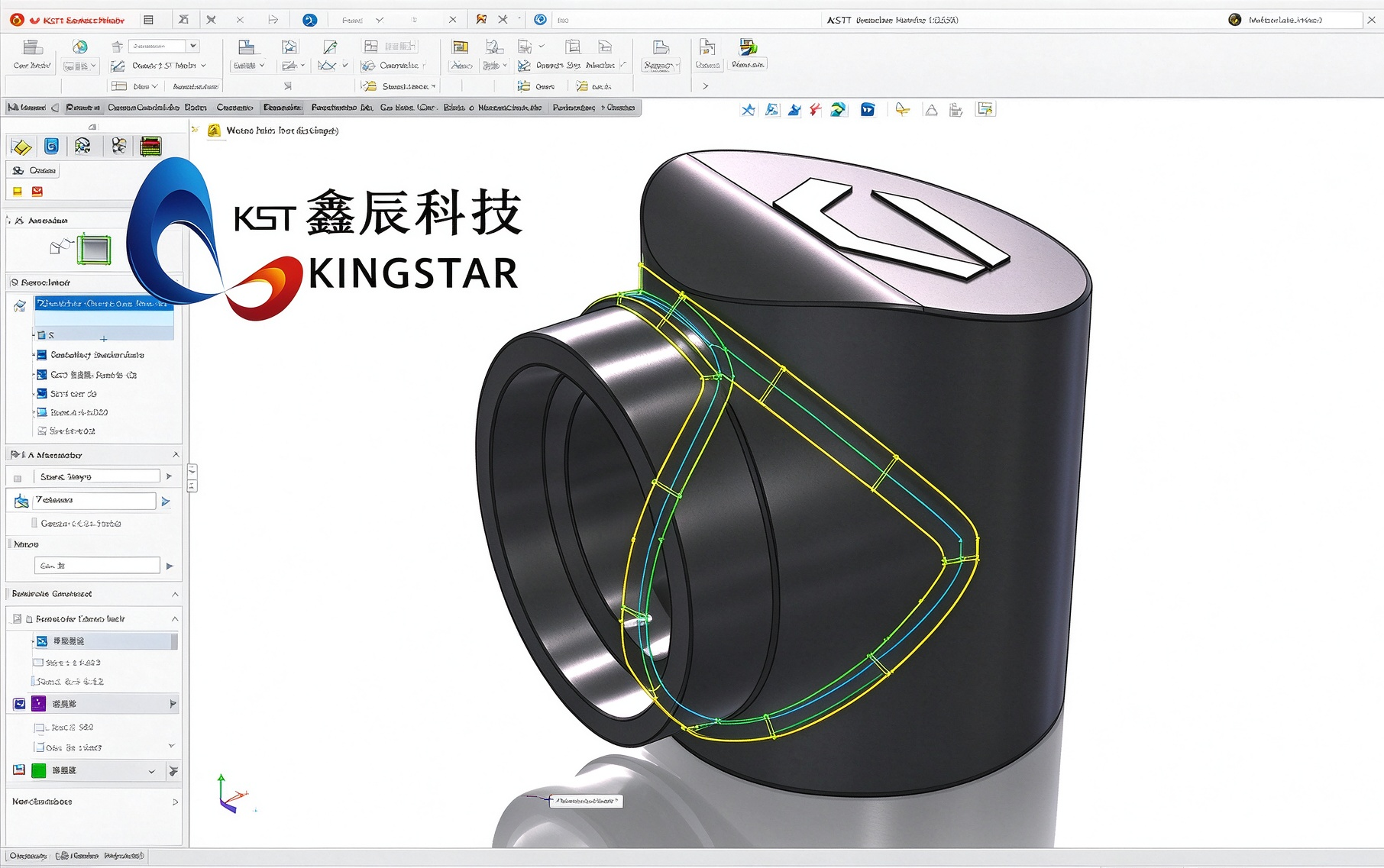Click the orange flag icon in the title bar
Viewport: 1384px width, 868px height.
pyautogui.click(x=481, y=19)
